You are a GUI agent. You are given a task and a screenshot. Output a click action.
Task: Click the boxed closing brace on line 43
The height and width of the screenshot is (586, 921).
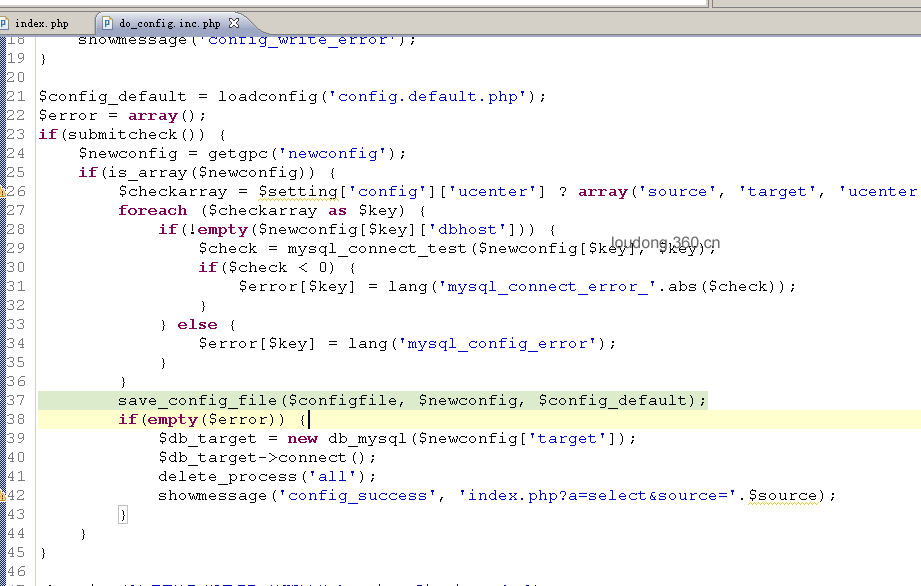123,515
